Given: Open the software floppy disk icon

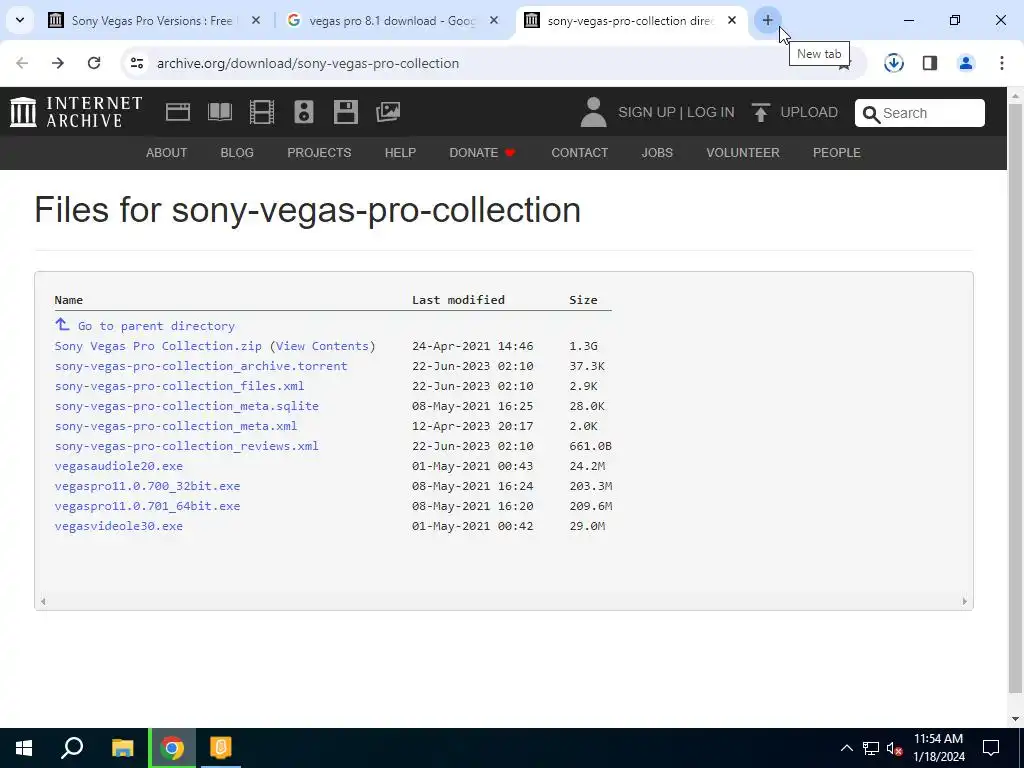Looking at the screenshot, I should (345, 112).
